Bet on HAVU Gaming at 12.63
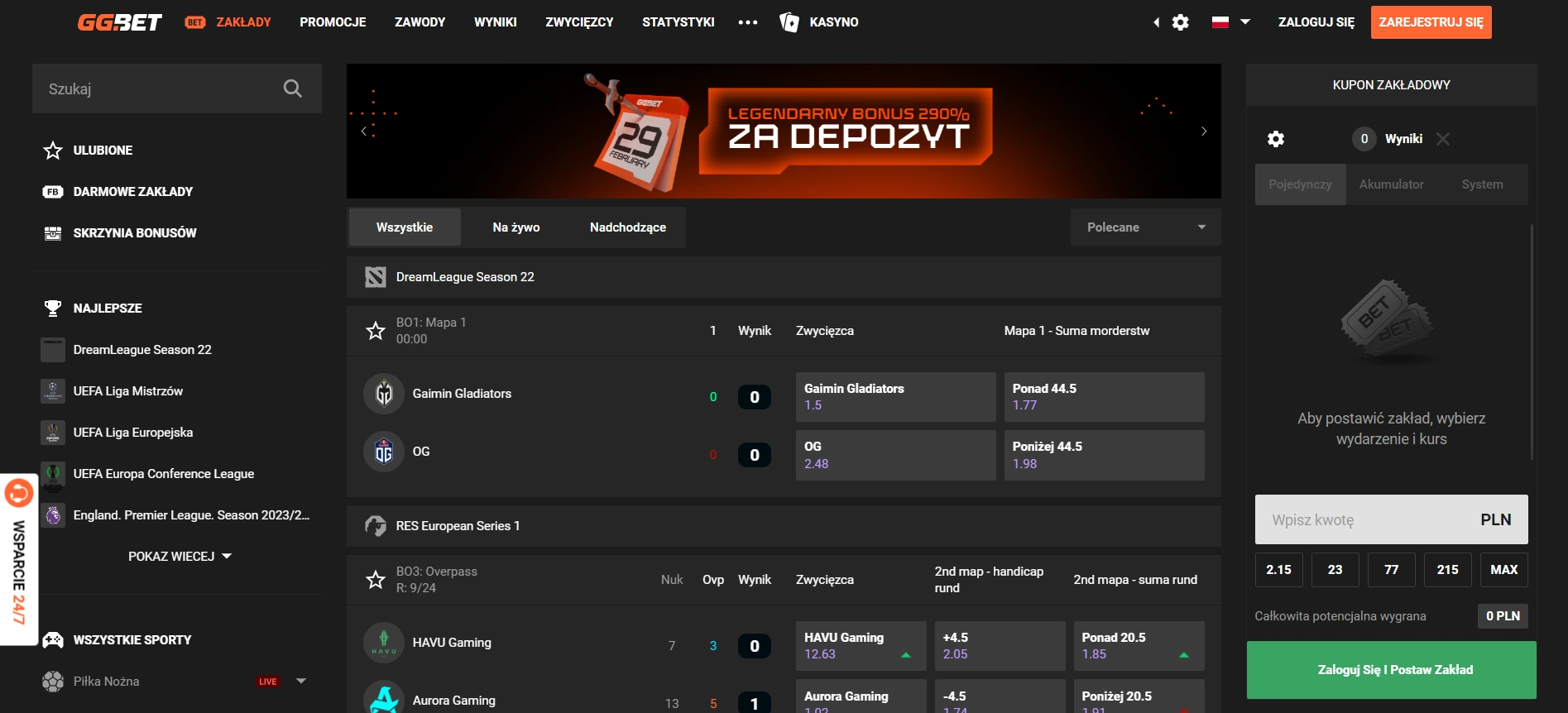 pyautogui.click(x=861, y=646)
